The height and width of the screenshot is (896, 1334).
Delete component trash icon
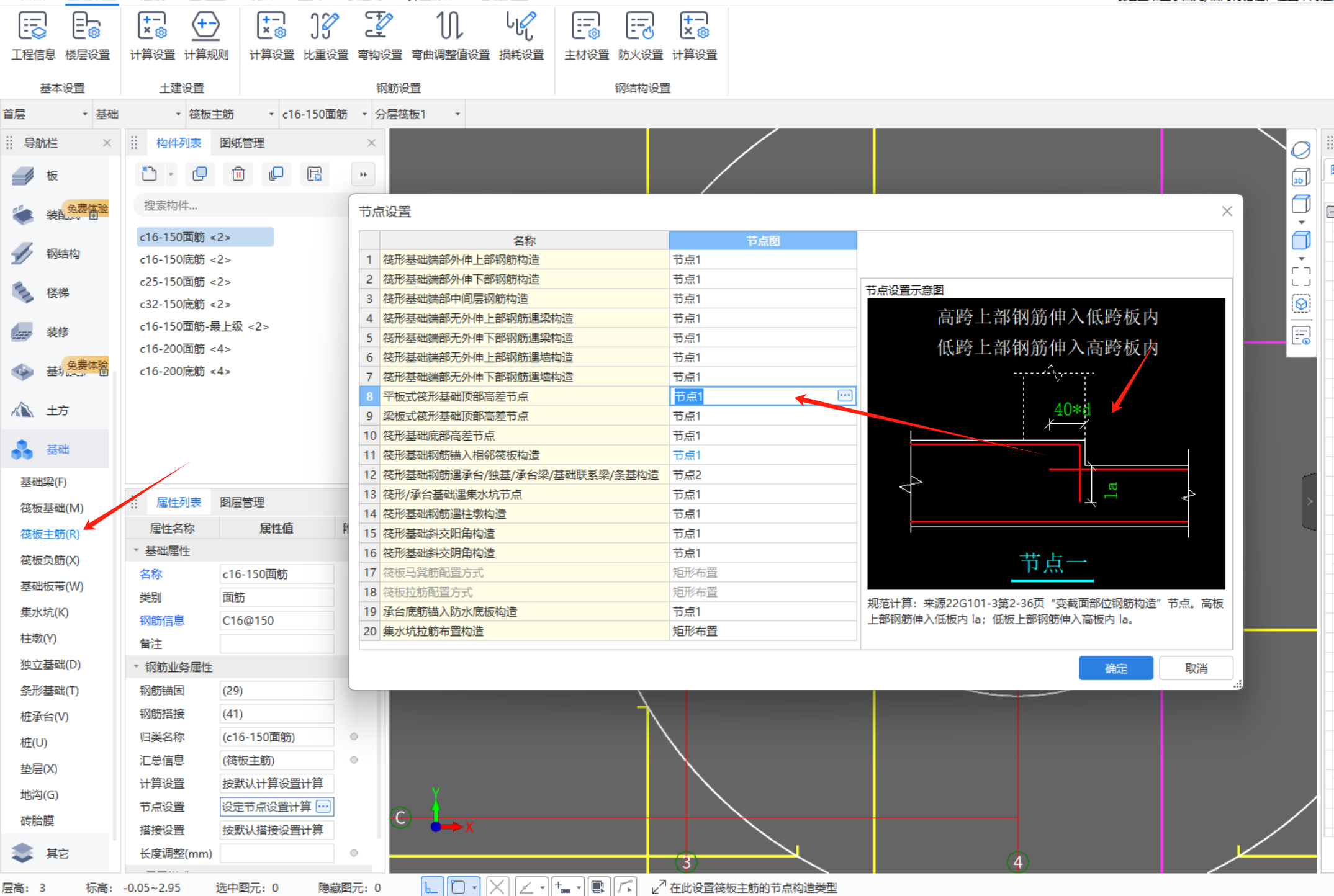pyautogui.click(x=238, y=174)
